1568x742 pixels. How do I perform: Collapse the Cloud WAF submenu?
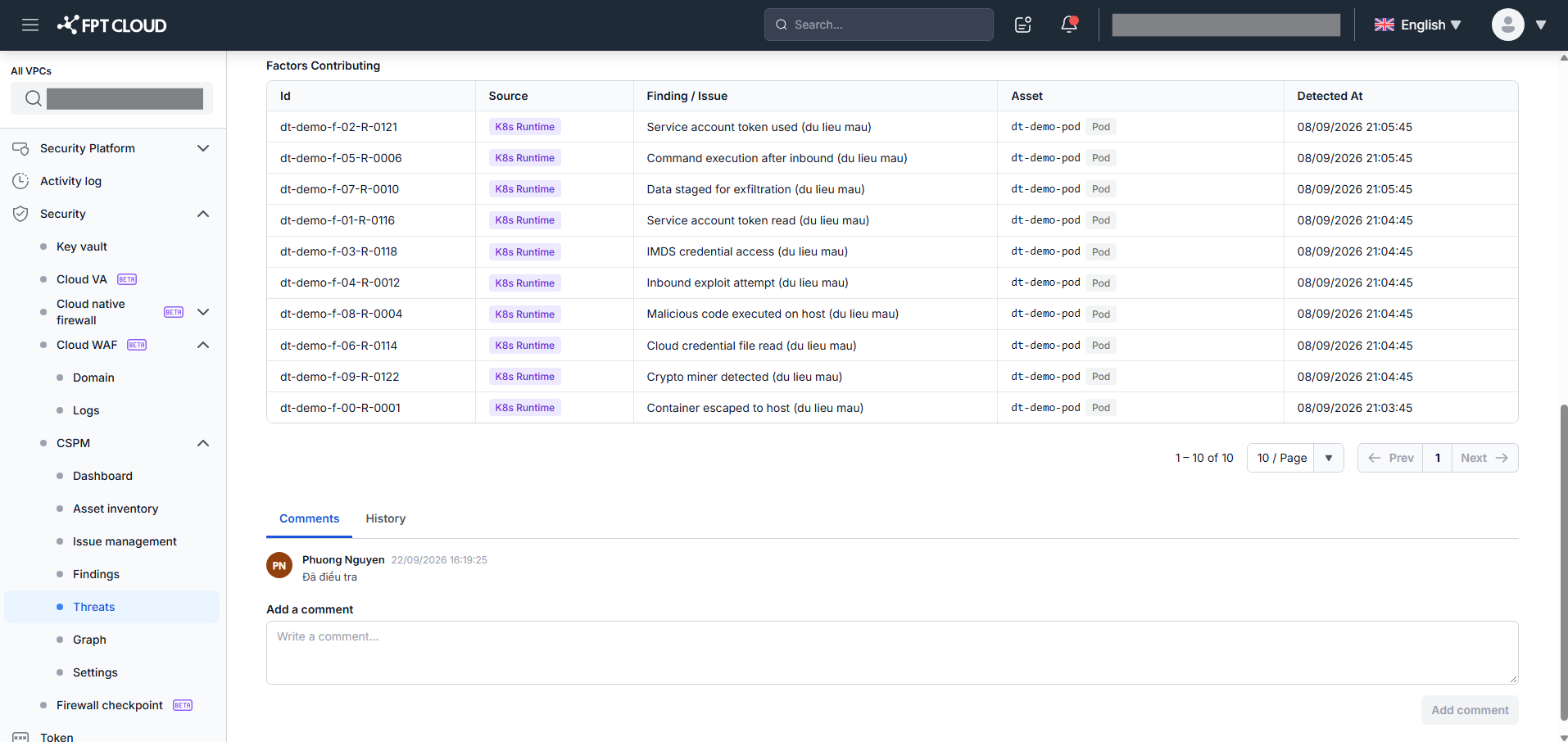pyautogui.click(x=203, y=345)
